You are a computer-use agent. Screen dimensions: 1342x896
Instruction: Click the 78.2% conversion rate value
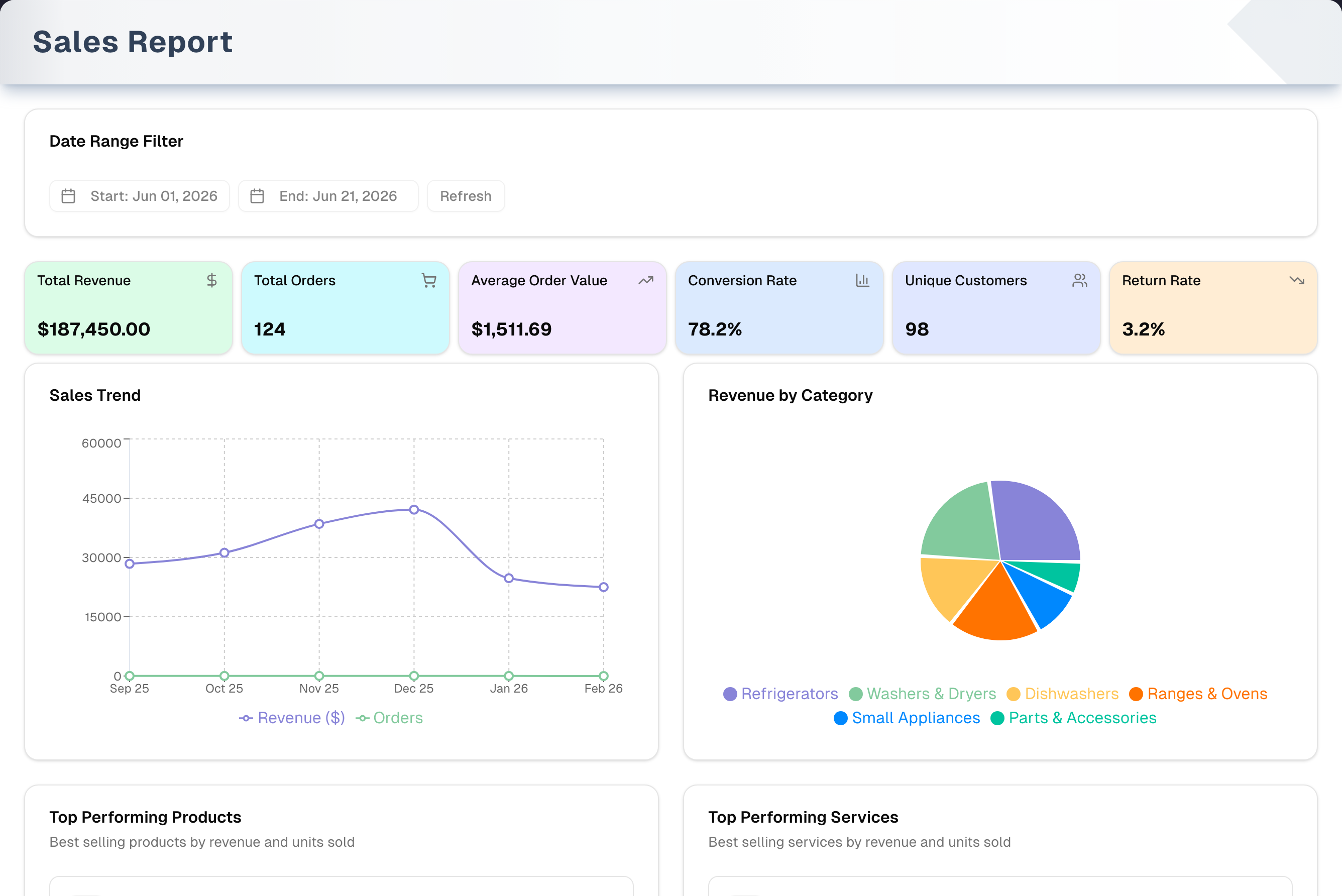click(715, 329)
